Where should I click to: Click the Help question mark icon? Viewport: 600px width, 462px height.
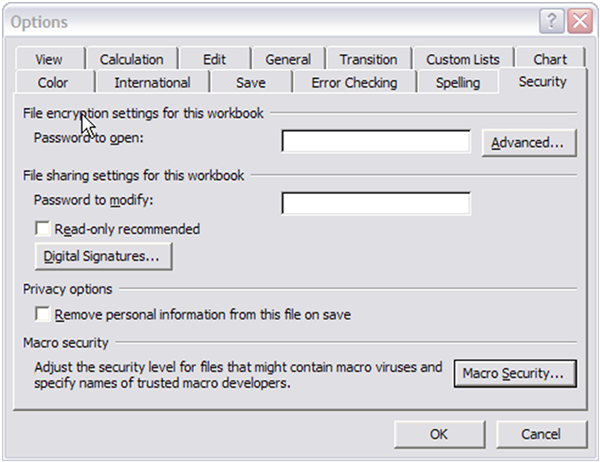pos(553,20)
